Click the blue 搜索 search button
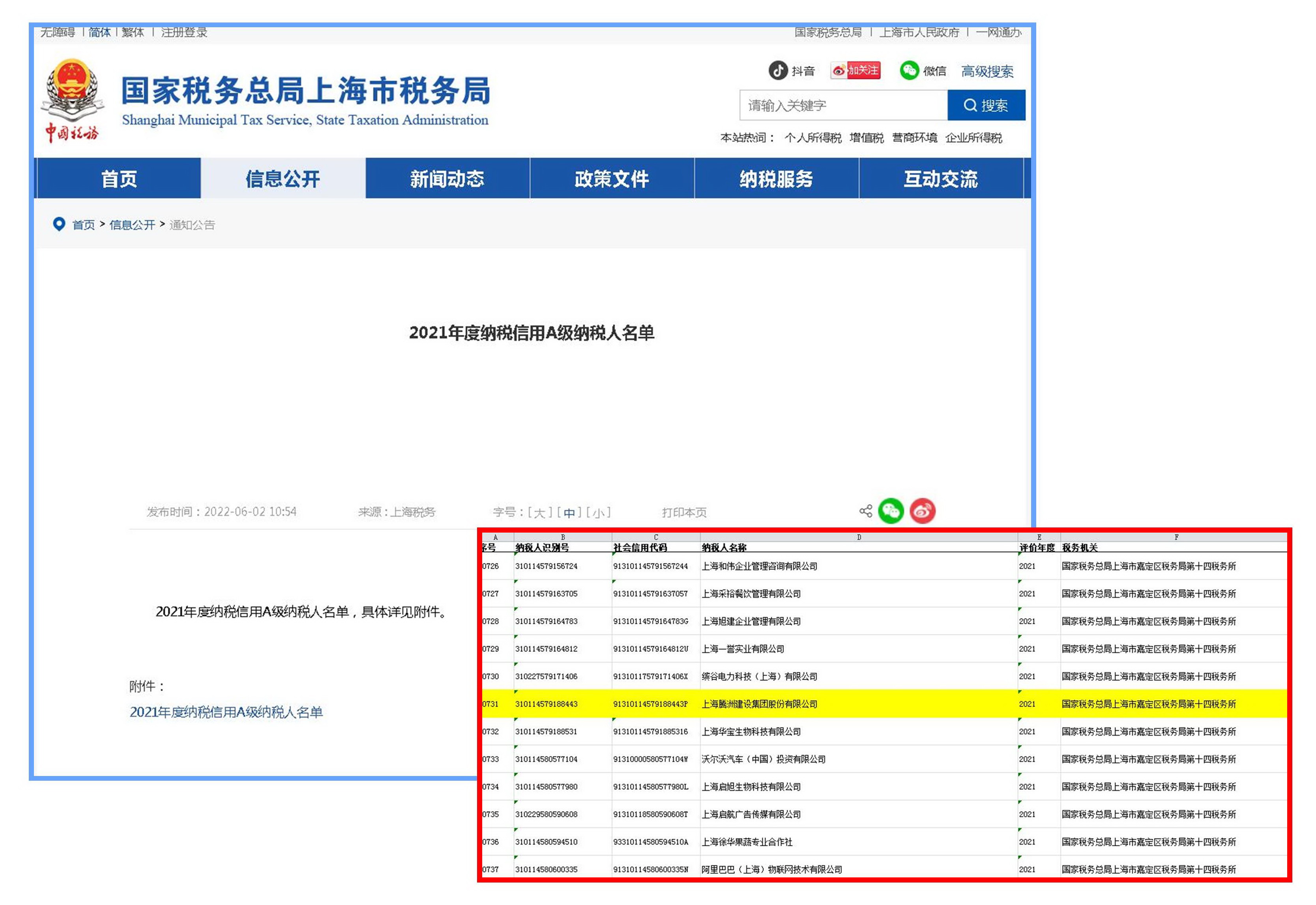This screenshot has width=1316, height=905. pos(986,105)
